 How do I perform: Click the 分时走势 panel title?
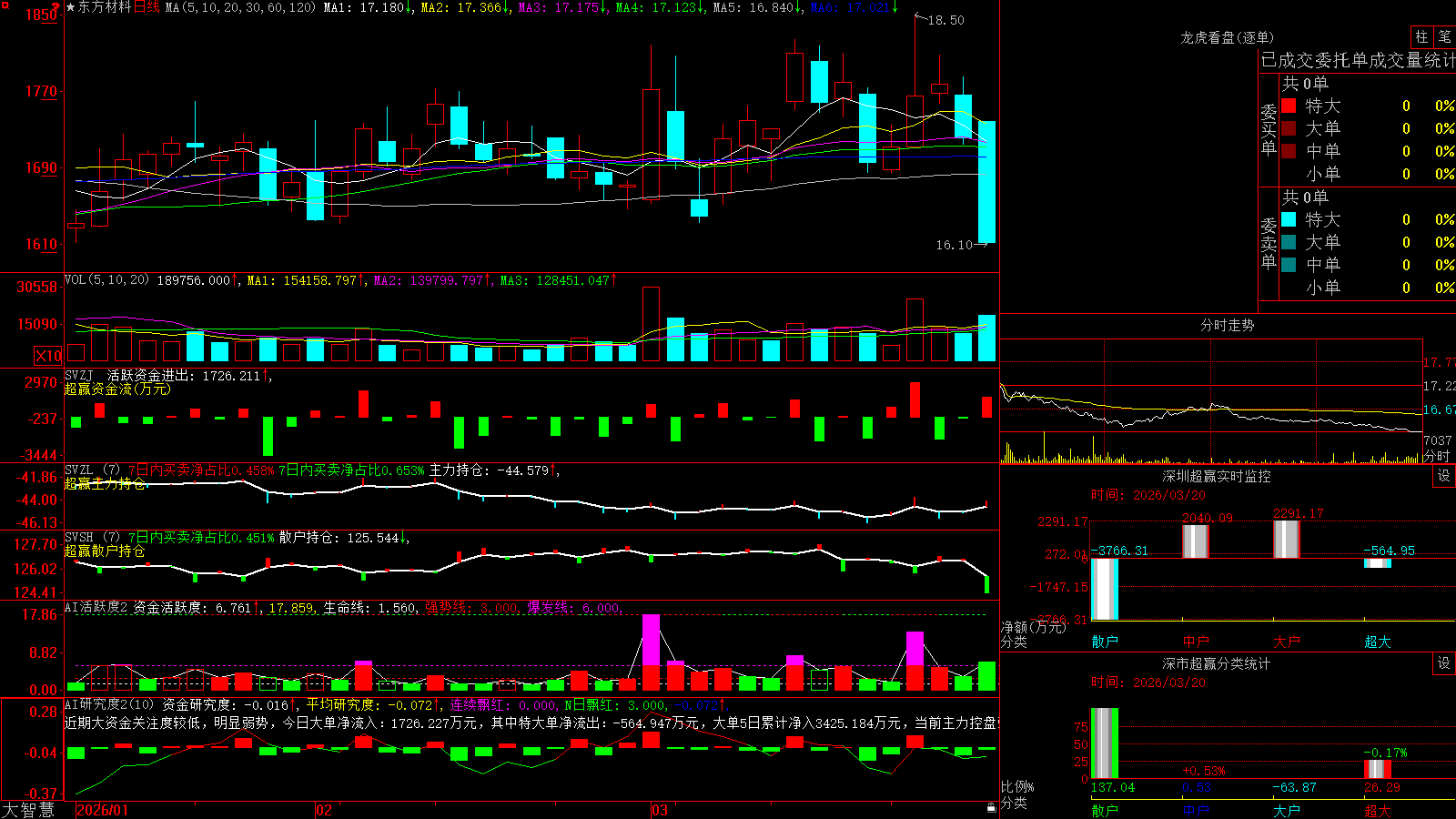[1227, 325]
